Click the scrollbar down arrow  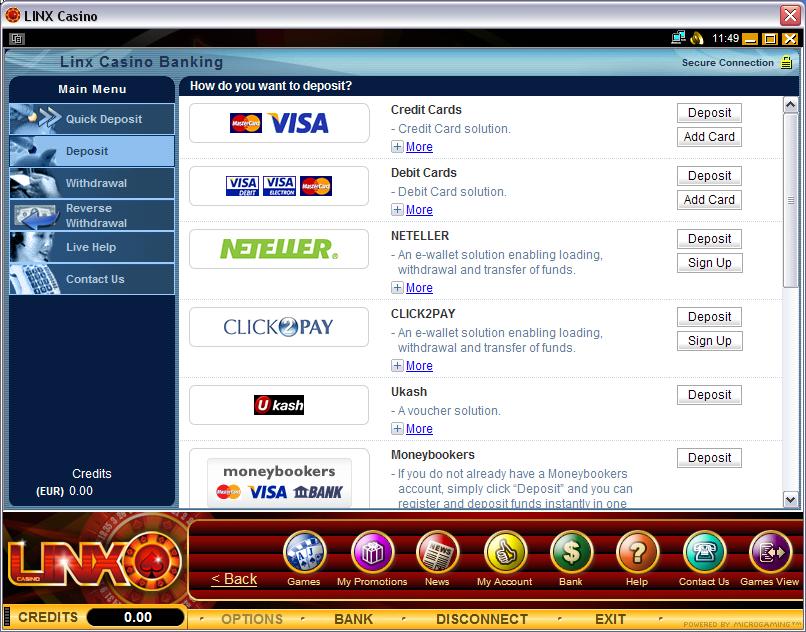pyautogui.click(x=790, y=499)
